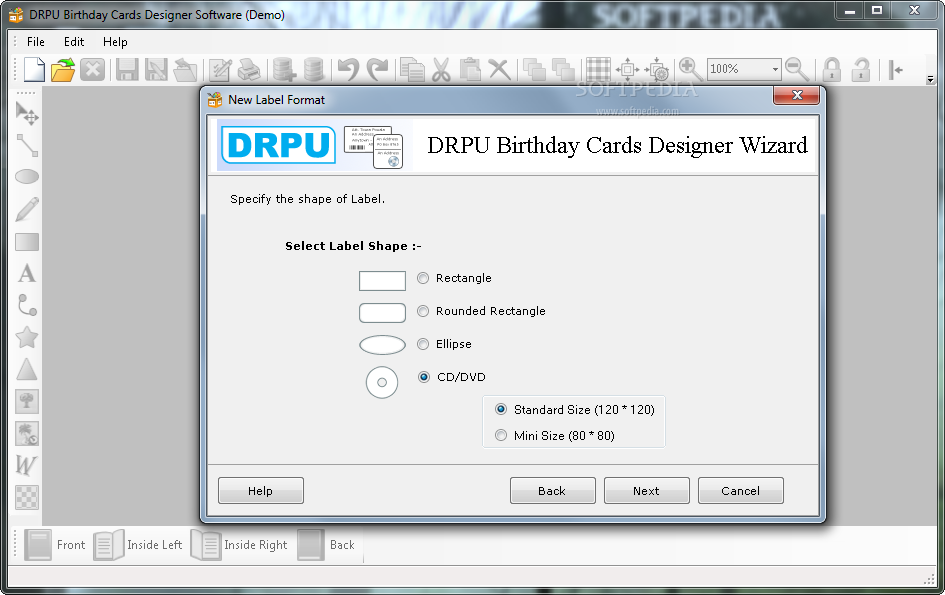Select the rectangle shape tool
This screenshot has width=945, height=595.
27,242
